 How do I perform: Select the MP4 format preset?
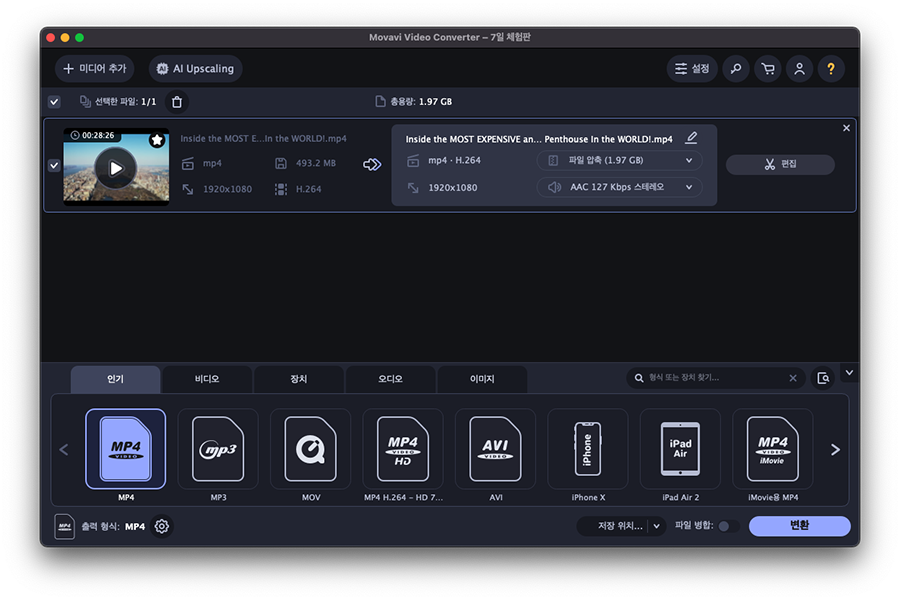(x=126, y=449)
